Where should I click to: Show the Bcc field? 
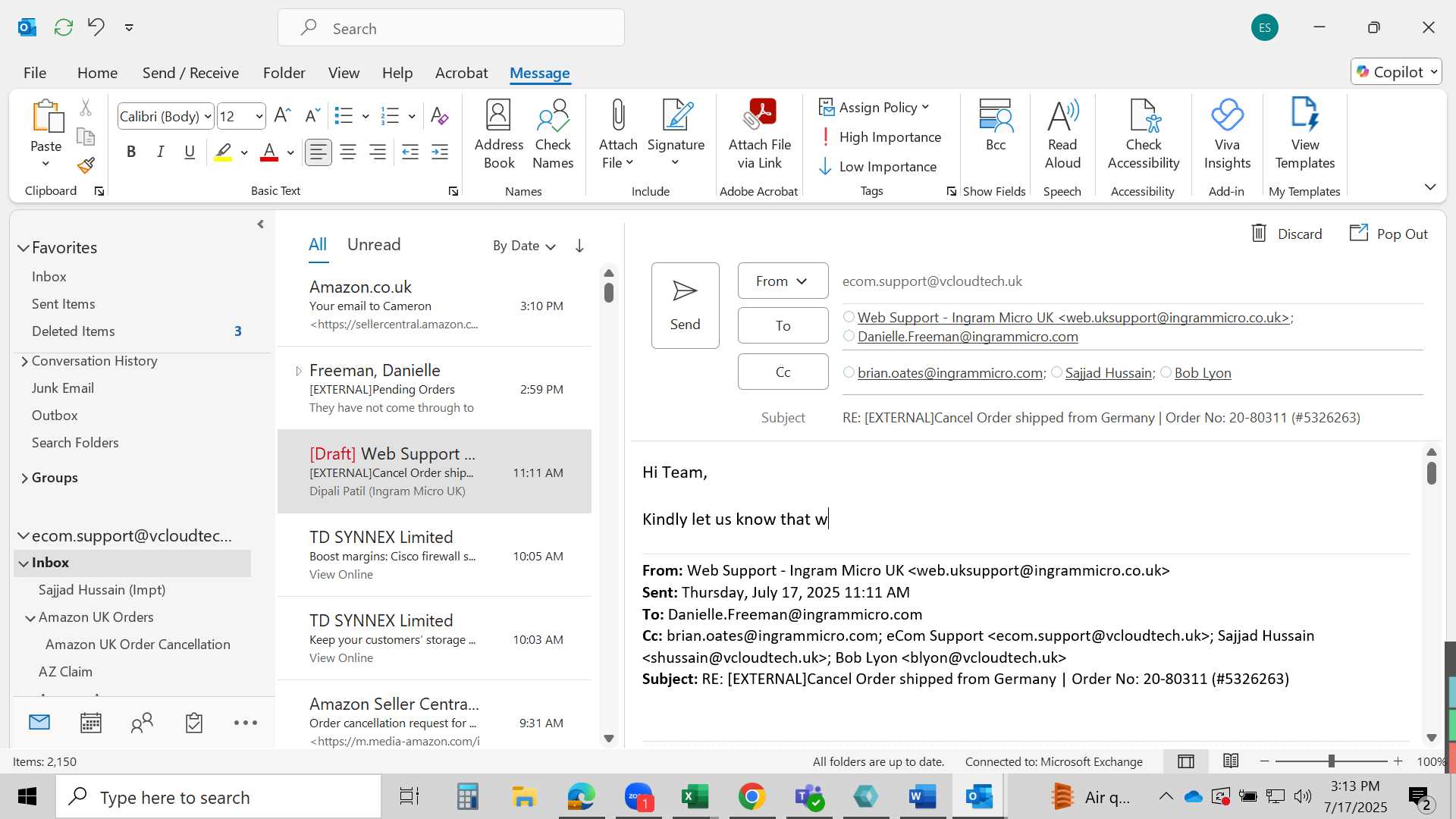pos(996,126)
